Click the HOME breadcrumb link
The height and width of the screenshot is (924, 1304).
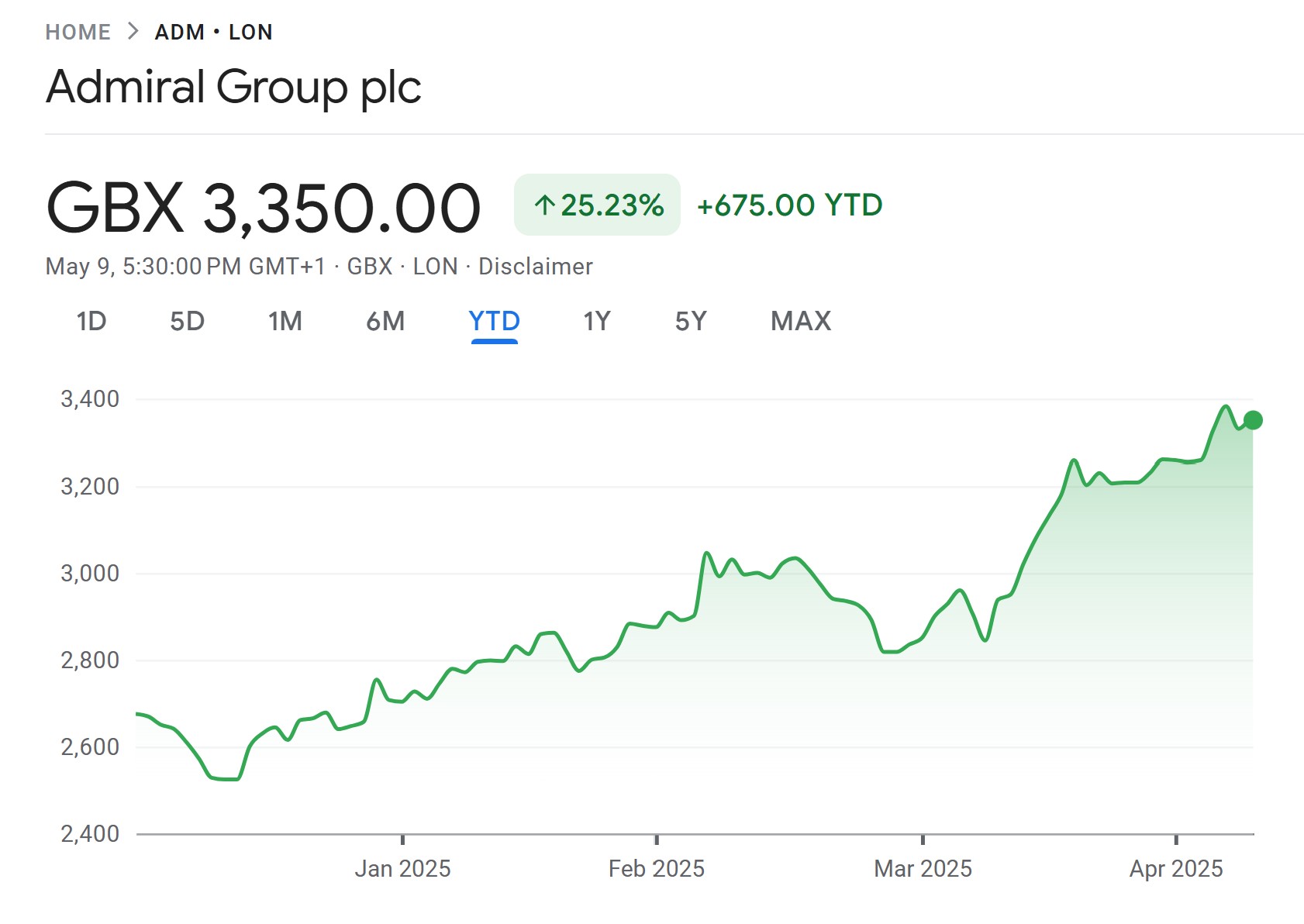78,32
